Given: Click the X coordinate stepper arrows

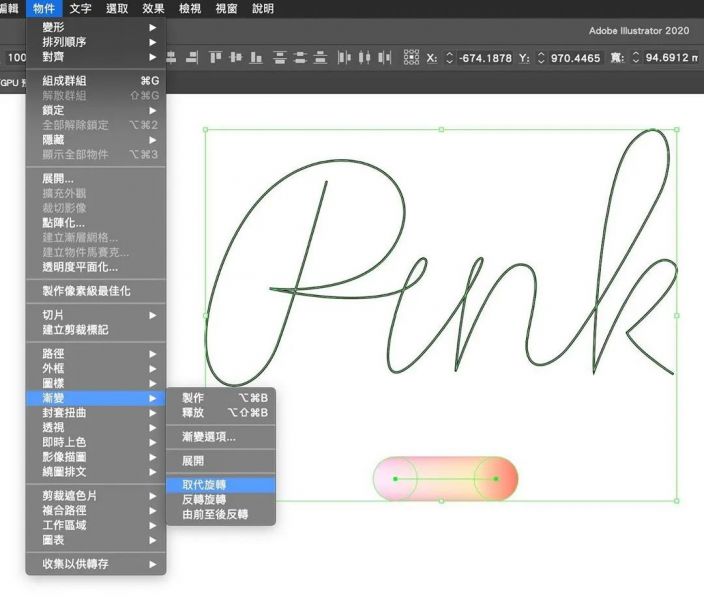Looking at the screenshot, I should click(449, 58).
